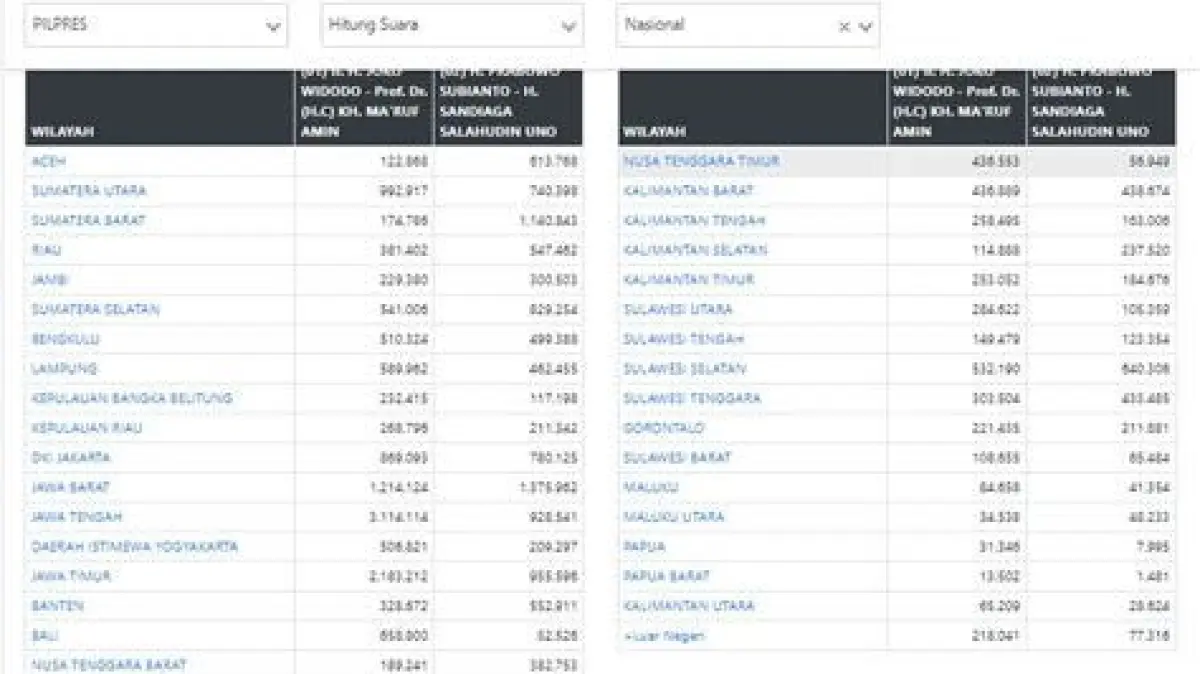The height and width of the screenshot is (674, 1200).
Task: Open the Luar Negeri results link
Action: [x=664, y=636]
